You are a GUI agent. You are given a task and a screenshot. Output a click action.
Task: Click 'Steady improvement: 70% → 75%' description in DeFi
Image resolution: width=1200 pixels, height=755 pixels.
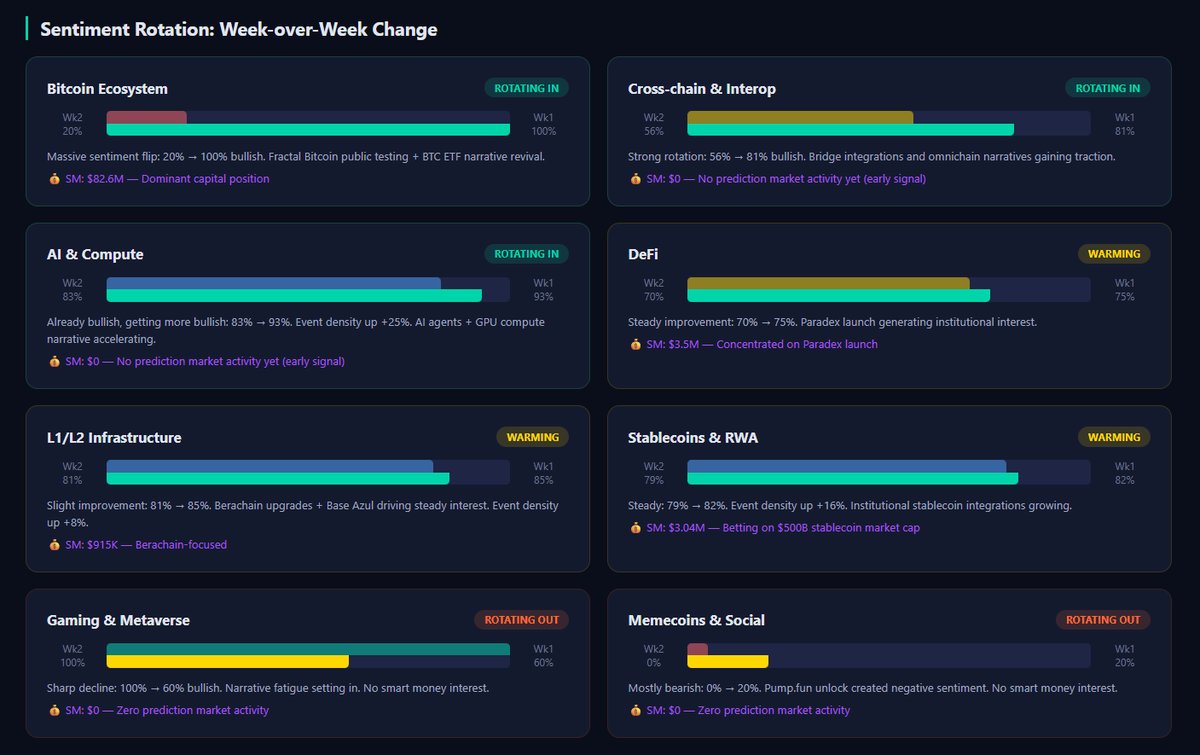coord(832,322)
